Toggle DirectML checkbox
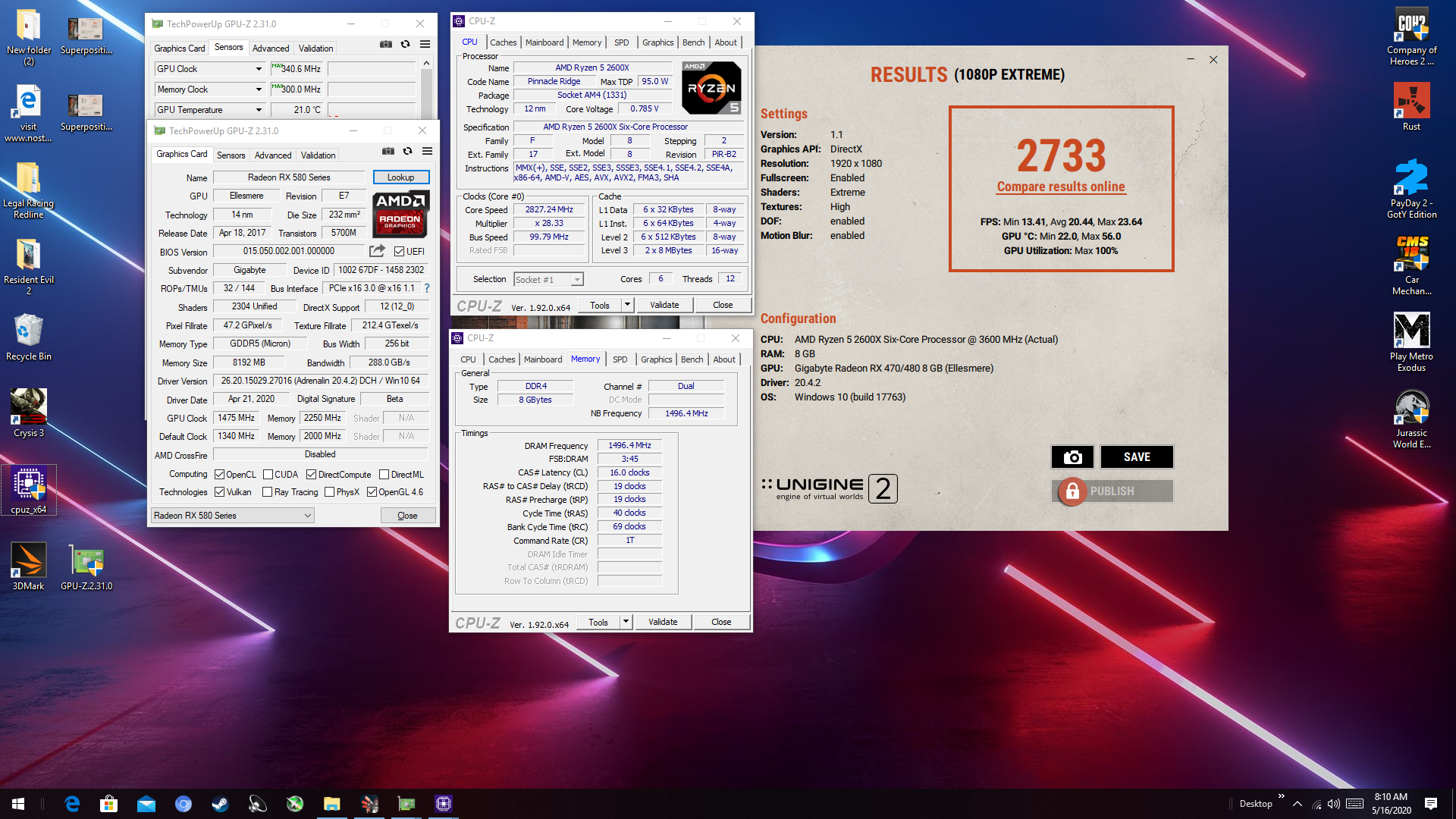The width and height of the screenshot is (1456, 819). click(384, 475)
